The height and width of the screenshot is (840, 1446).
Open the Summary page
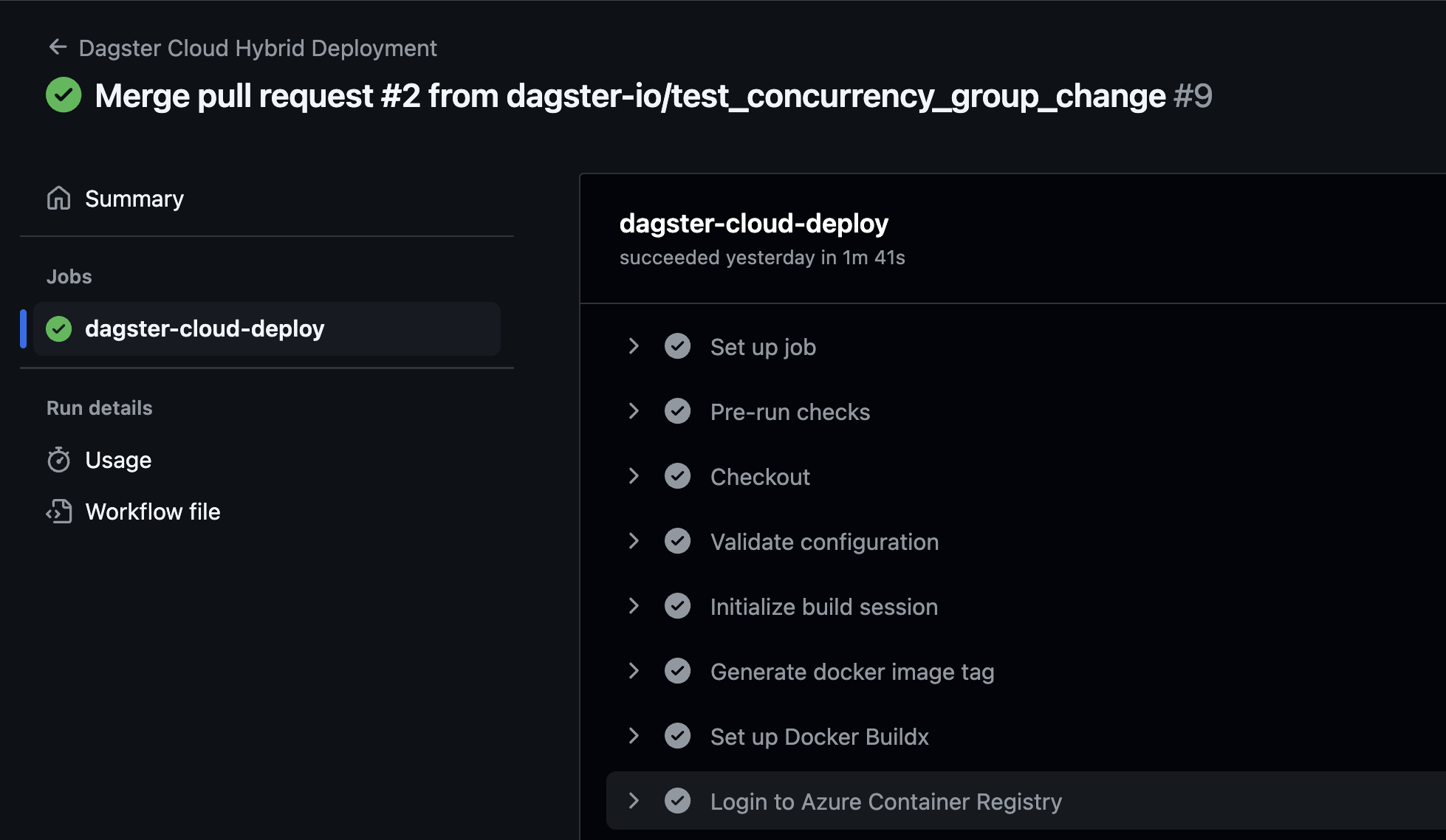(x=134, y=198)
